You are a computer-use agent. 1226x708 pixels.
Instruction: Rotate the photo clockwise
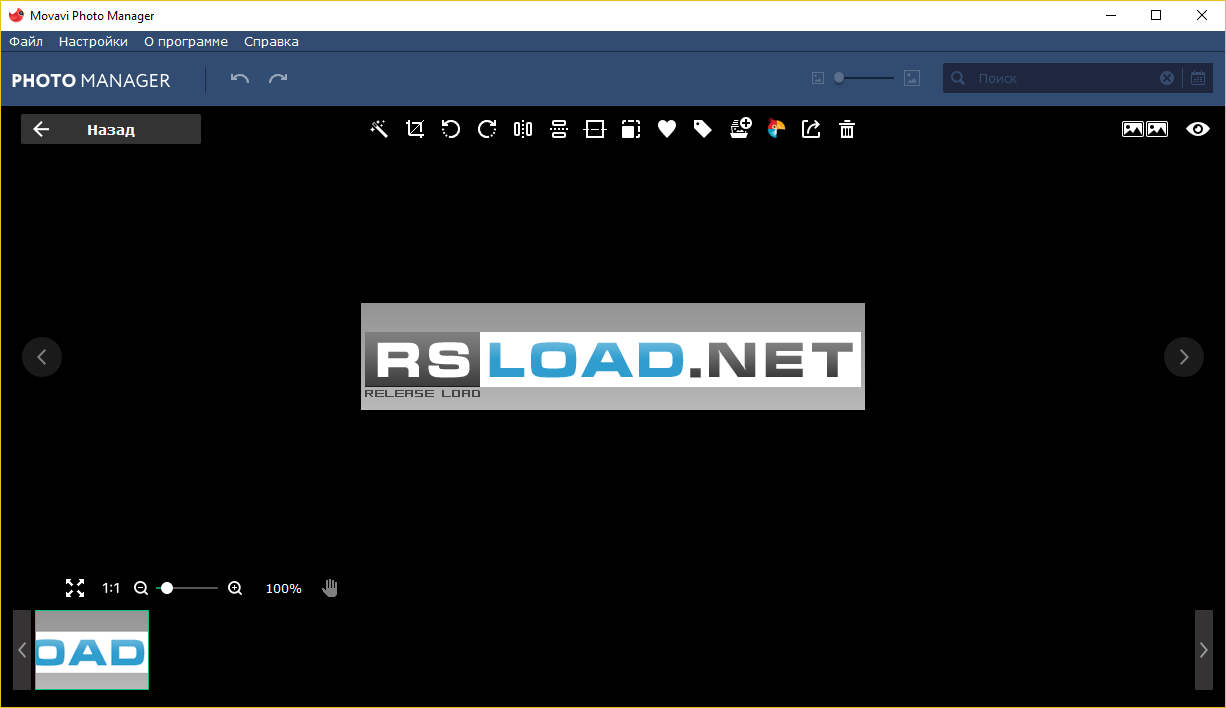[x=487, y=129]
